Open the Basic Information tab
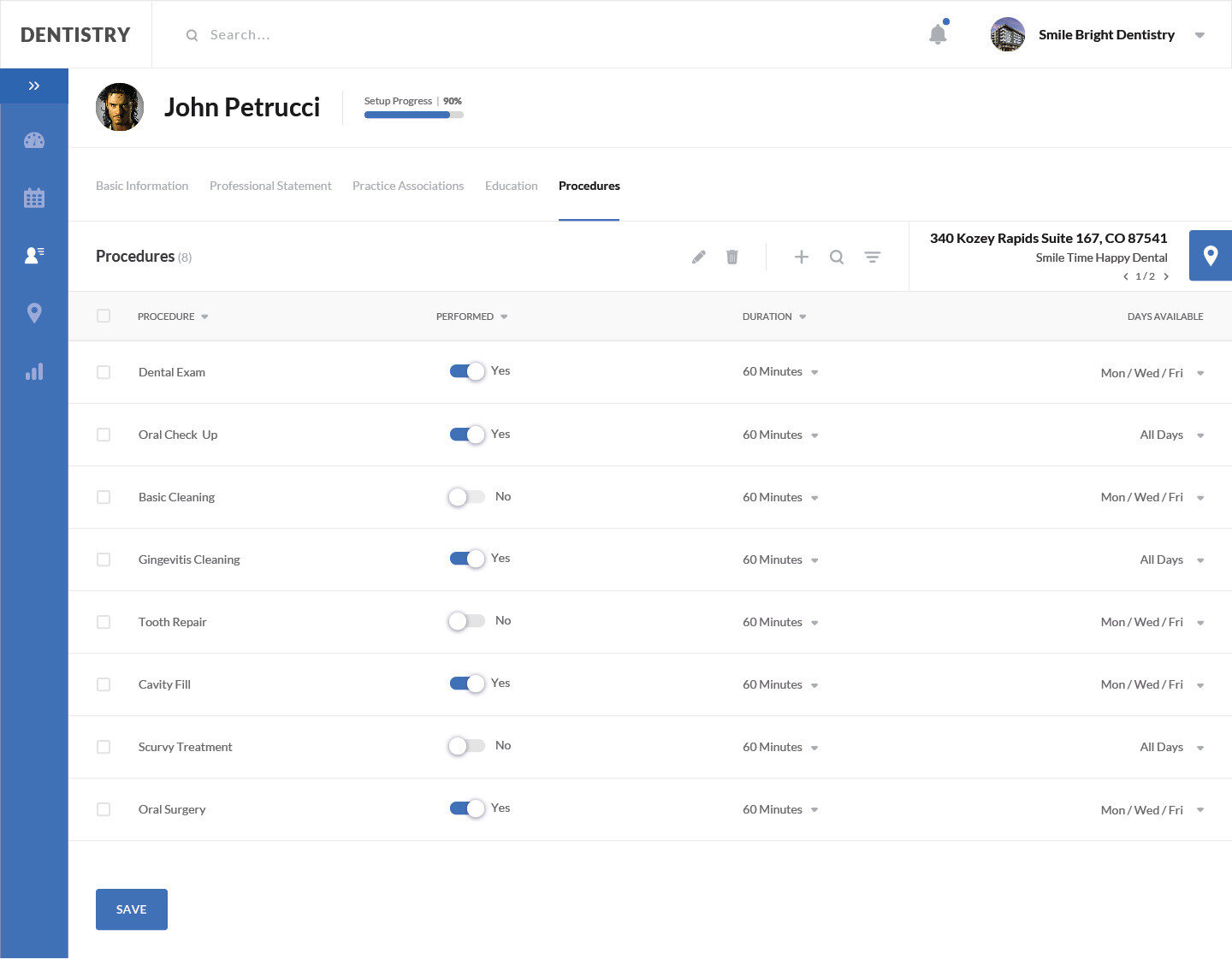 click(142, 186)
